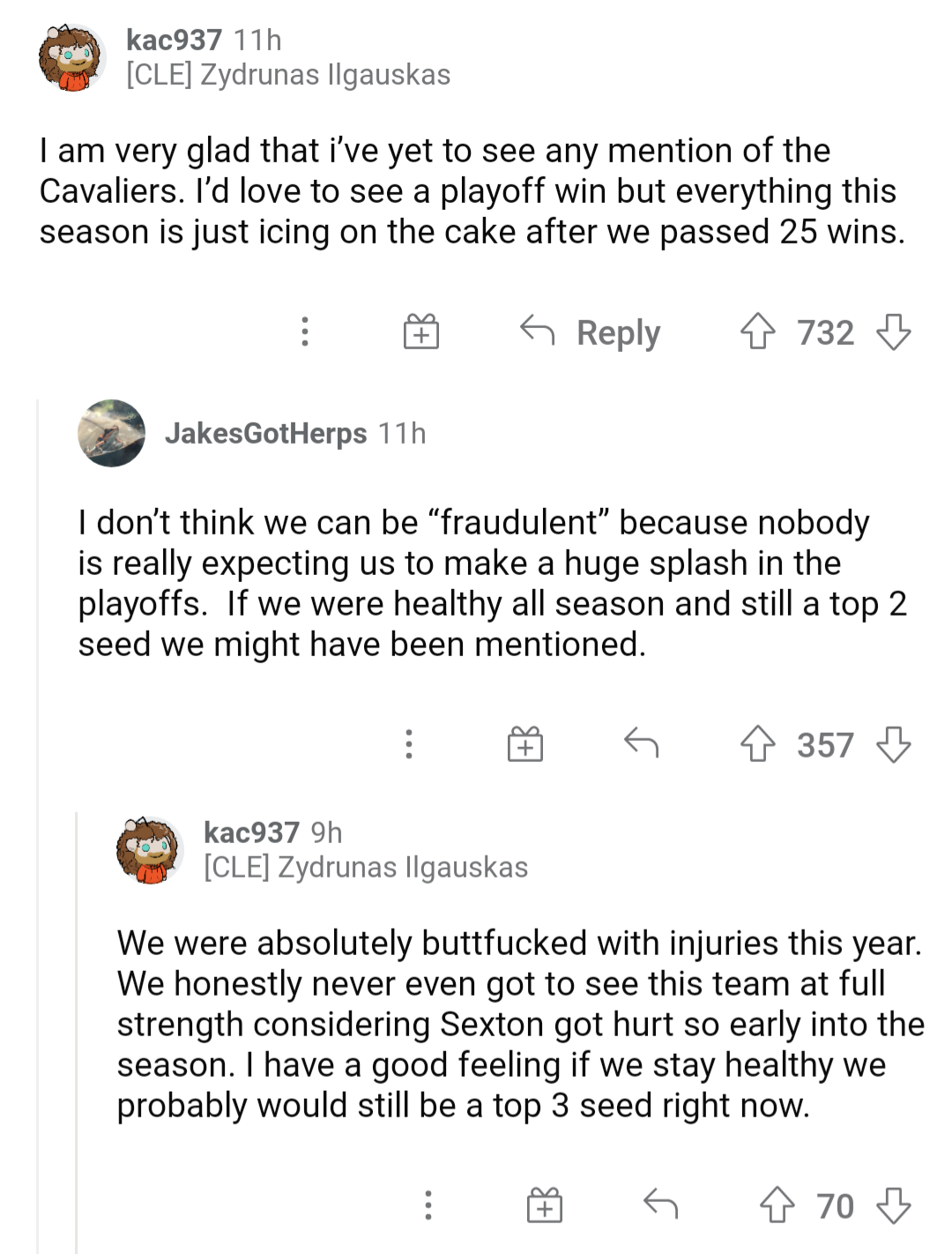This screenshot has height=1254, width=952.
Task: Give an award to JakesGotHerps' comment
Action: [525, 744]
